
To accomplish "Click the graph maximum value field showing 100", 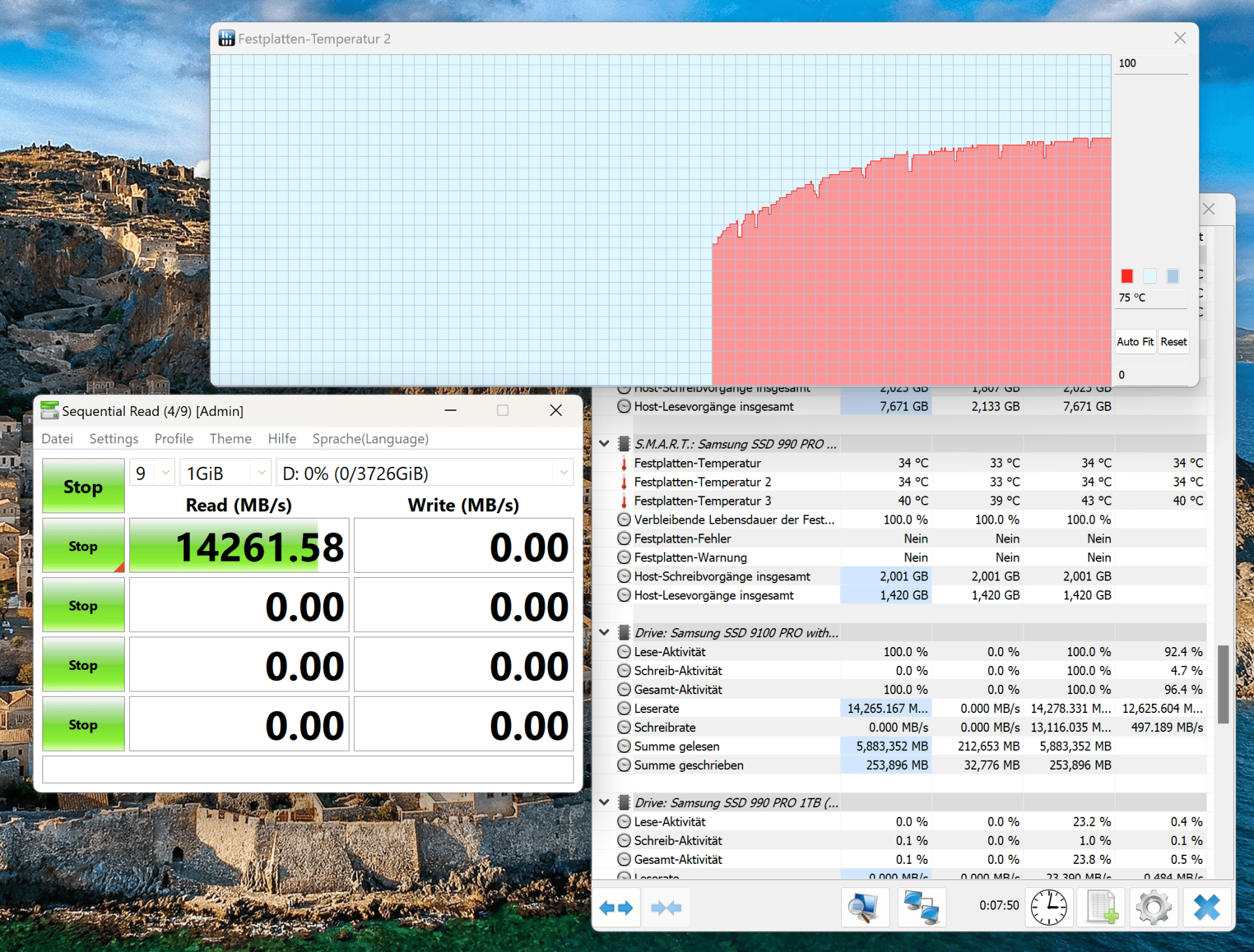I will click(x=1151, y=63).
